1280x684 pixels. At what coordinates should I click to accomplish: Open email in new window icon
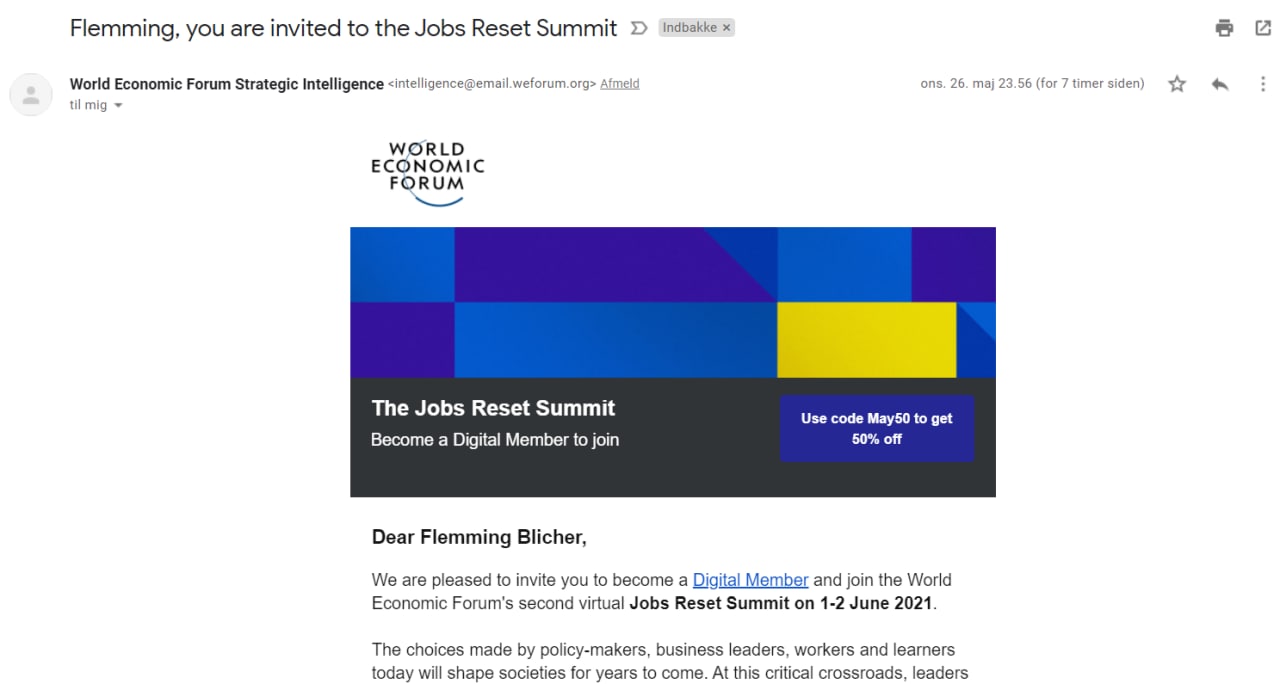click(x=1263, y=28)
